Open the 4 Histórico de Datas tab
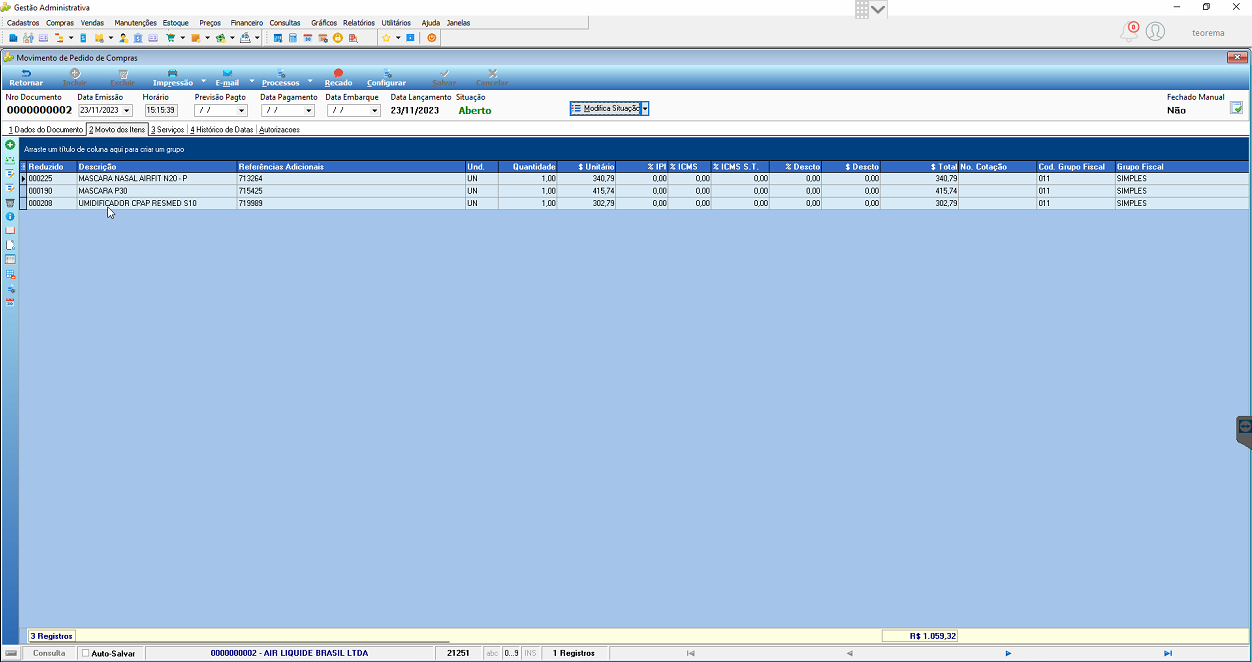Screen dimensions: 1252x662 tap(221, 130)
